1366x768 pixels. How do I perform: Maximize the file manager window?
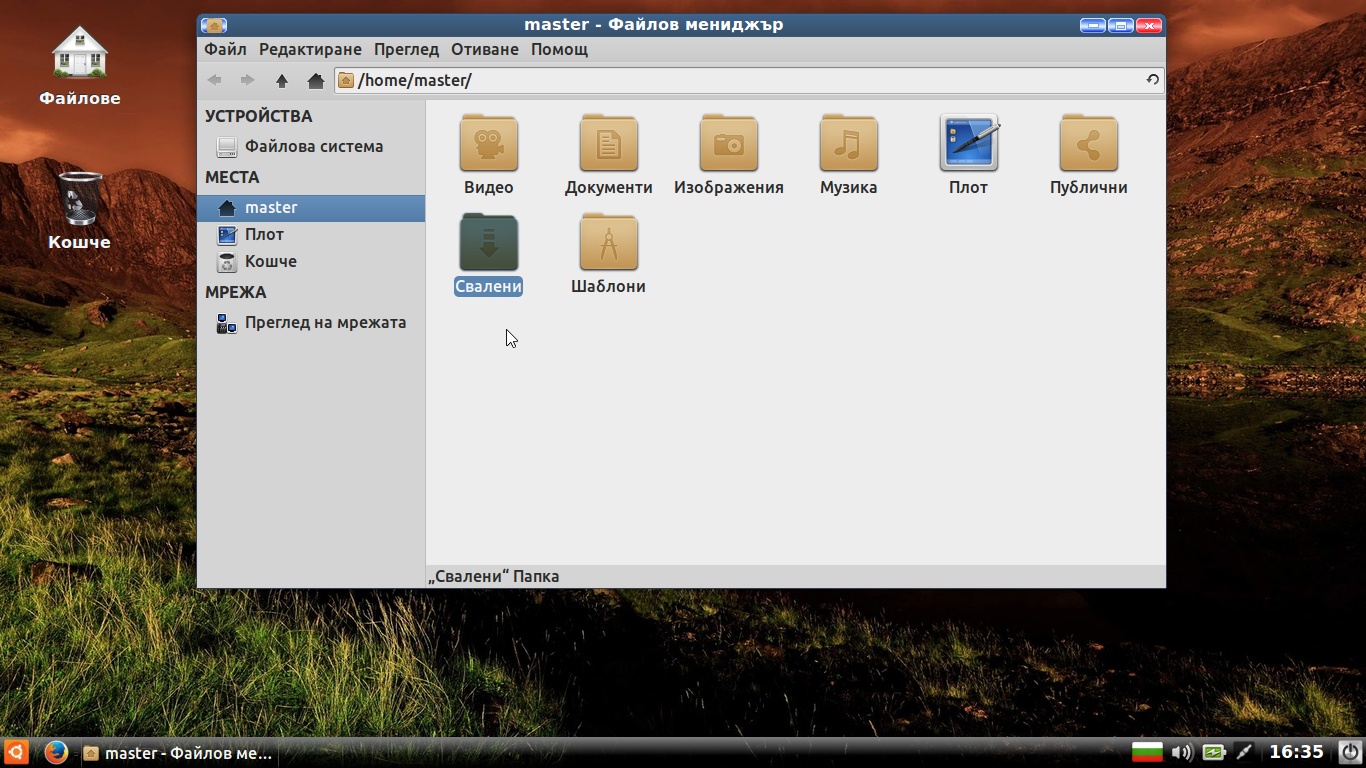coord(1121,25)
